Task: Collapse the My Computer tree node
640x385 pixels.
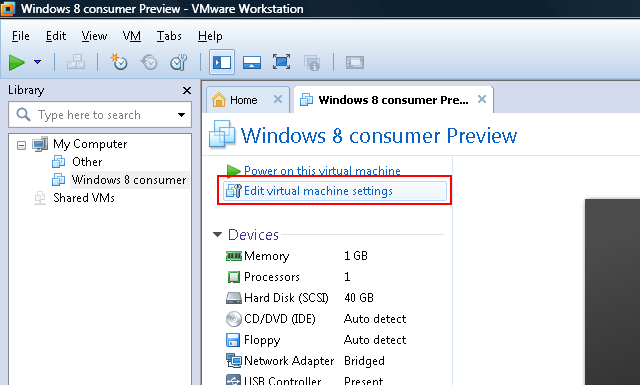Action: pyautogui.click(x=21, y=145)
